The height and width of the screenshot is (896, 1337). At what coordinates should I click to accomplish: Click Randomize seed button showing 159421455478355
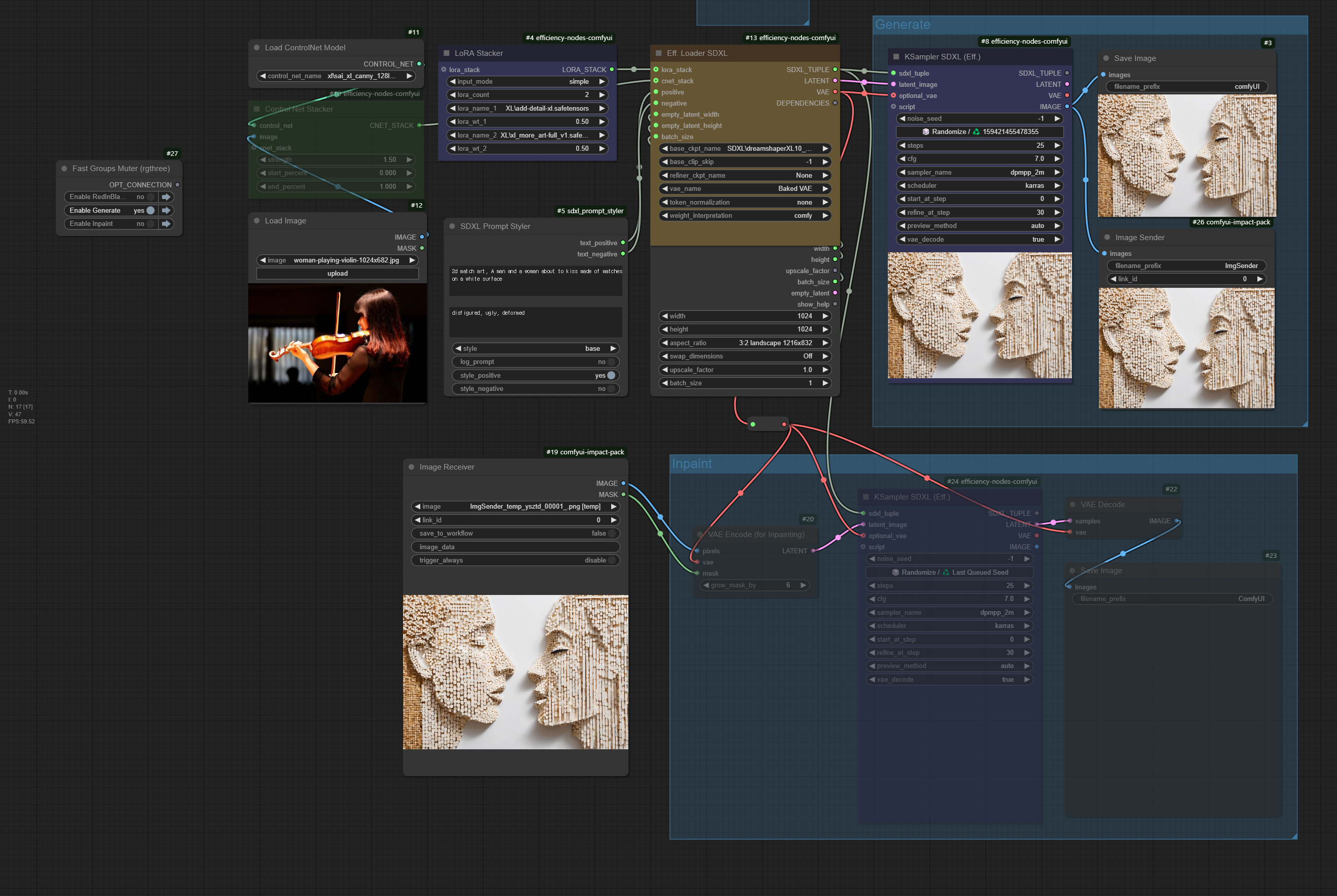[979, 131]
